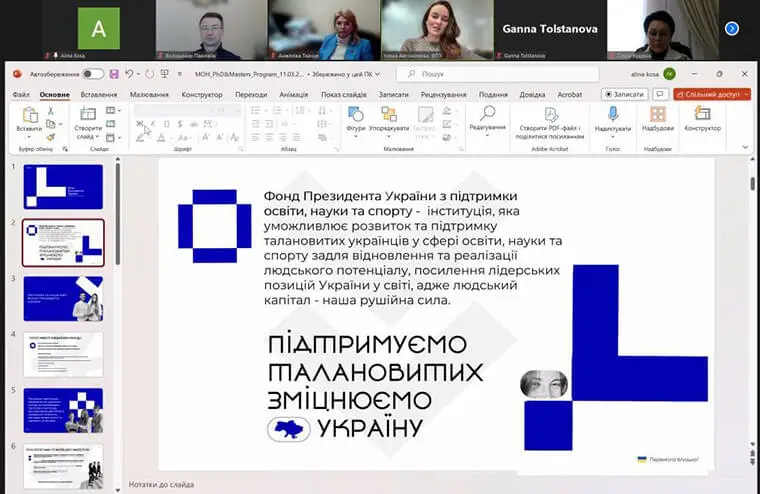Click the Вставити paste icon
The image size is (760, 494).
[30, 115]
